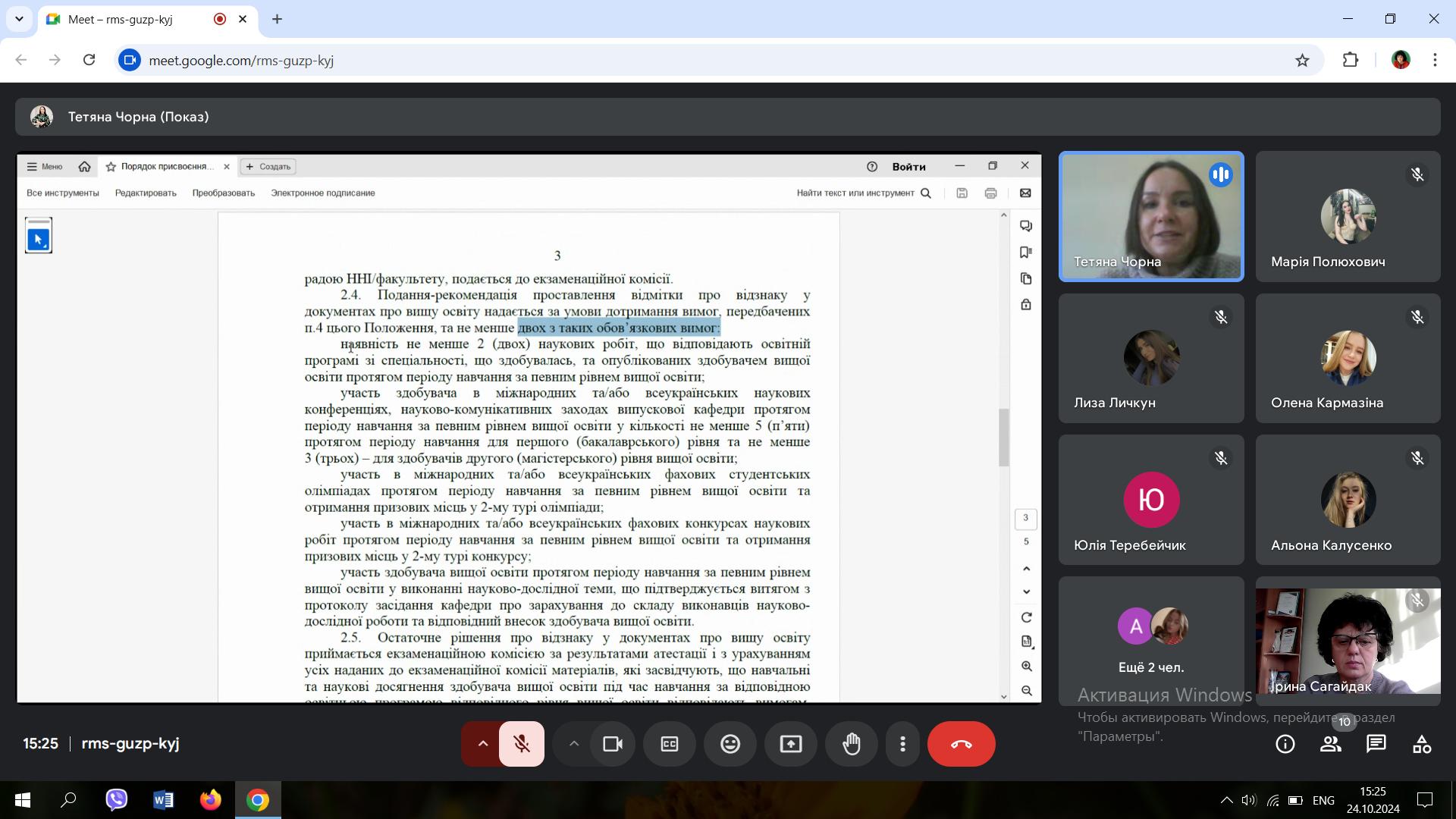Click Acrobat help question-mark icon
The image size is (1456, 819).
pyautogui.click(x=872, y=166)
